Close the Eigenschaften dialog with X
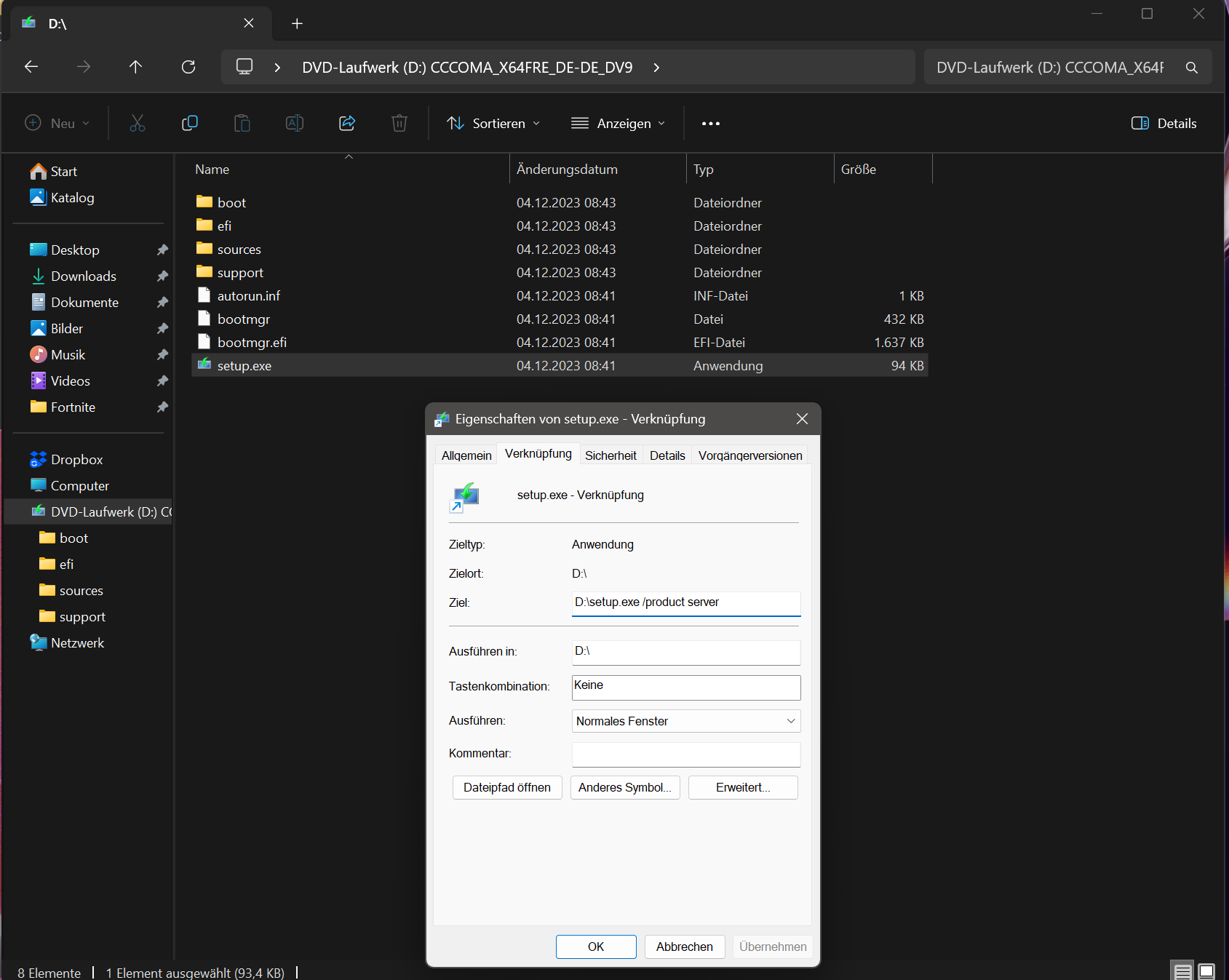Image resolution: width=1229 pixels, height=980 pixels. tap(802, 419)
